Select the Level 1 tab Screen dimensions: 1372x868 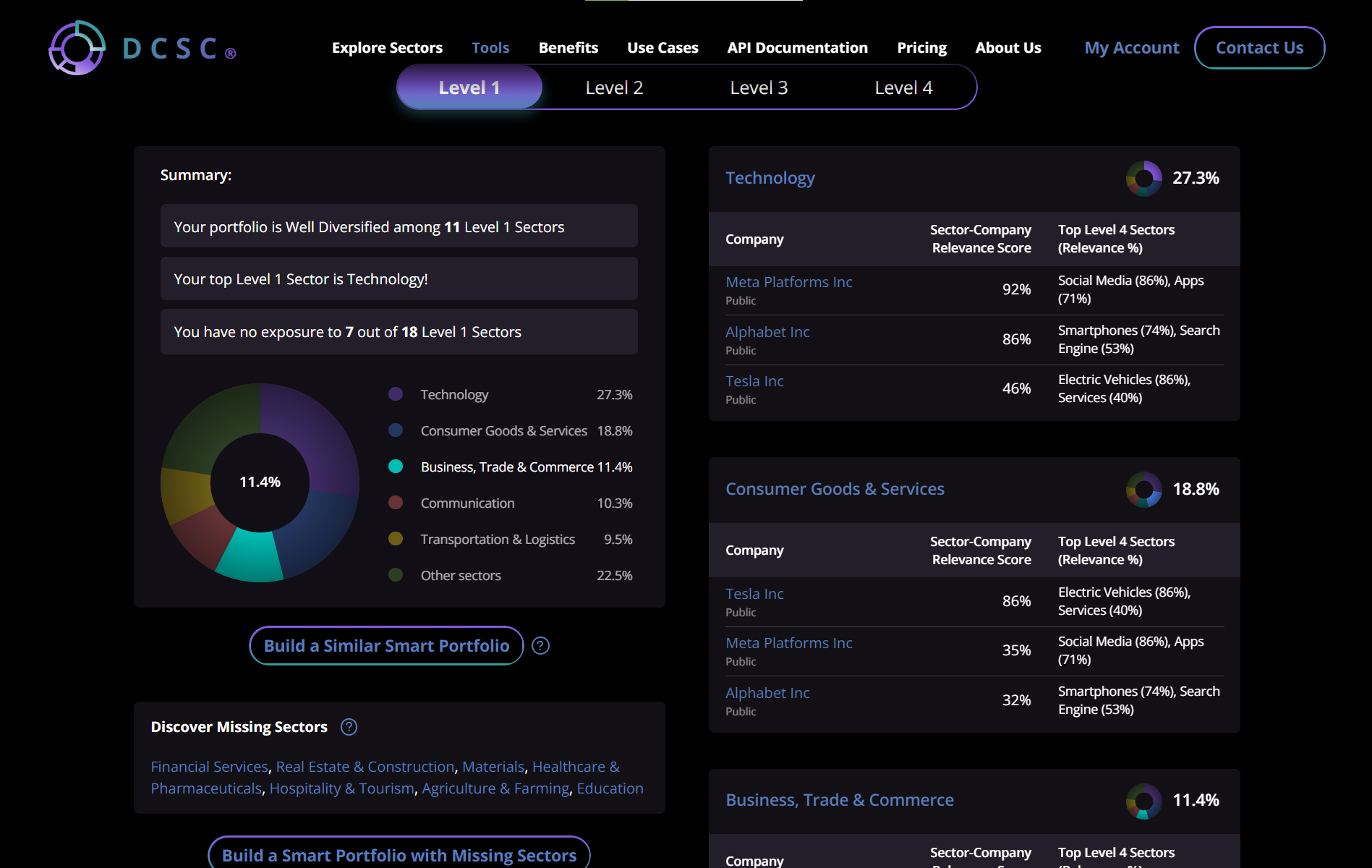[469, 88]
